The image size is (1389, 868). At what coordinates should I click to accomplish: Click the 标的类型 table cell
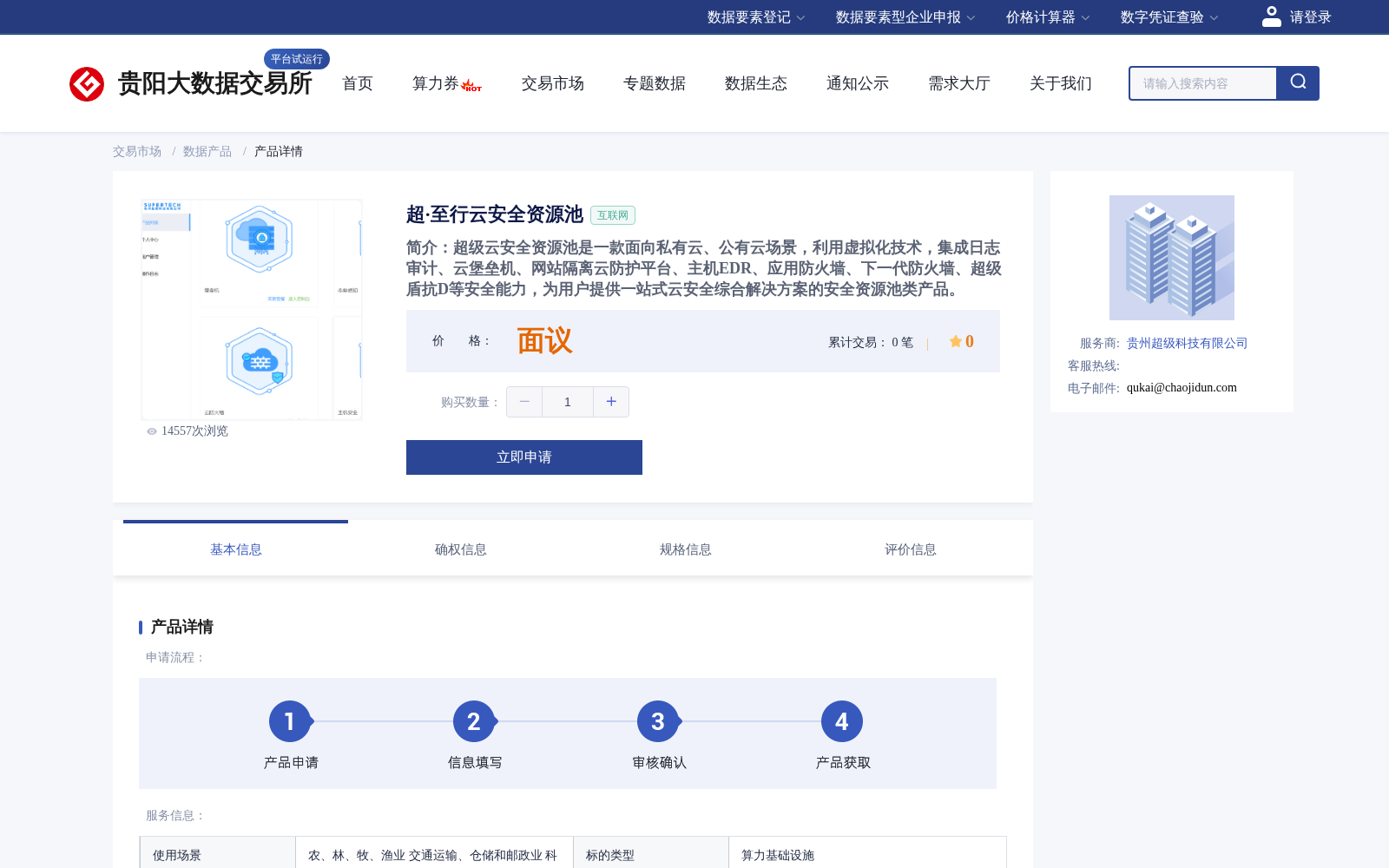click(x=650, y=852)
